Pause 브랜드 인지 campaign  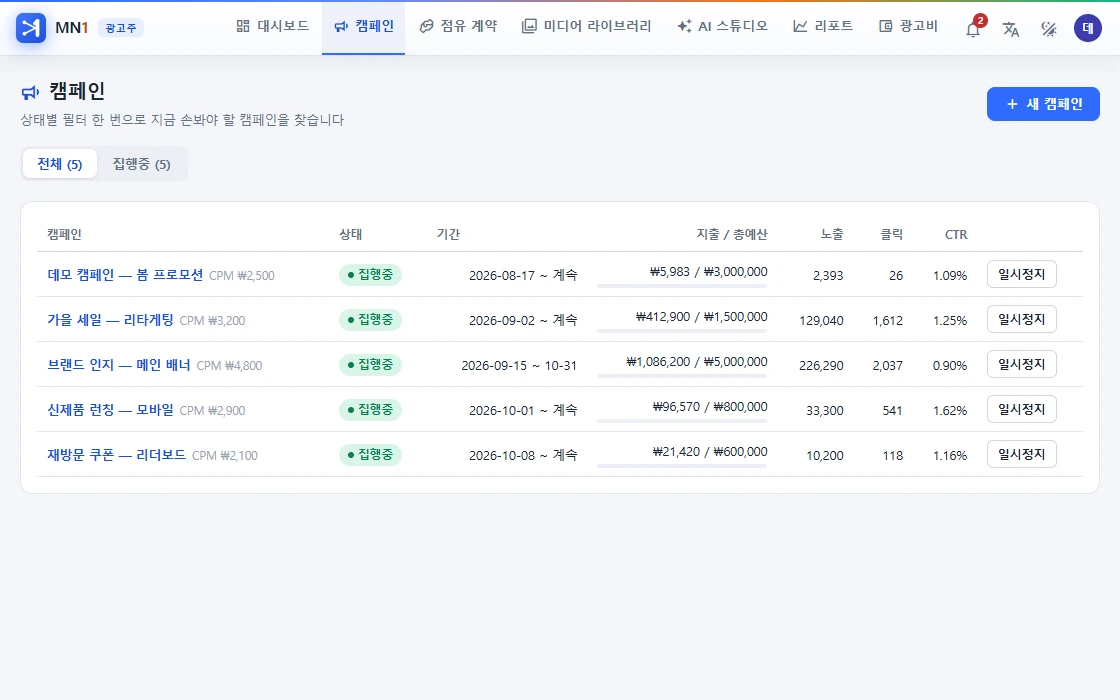(1021, 364)
